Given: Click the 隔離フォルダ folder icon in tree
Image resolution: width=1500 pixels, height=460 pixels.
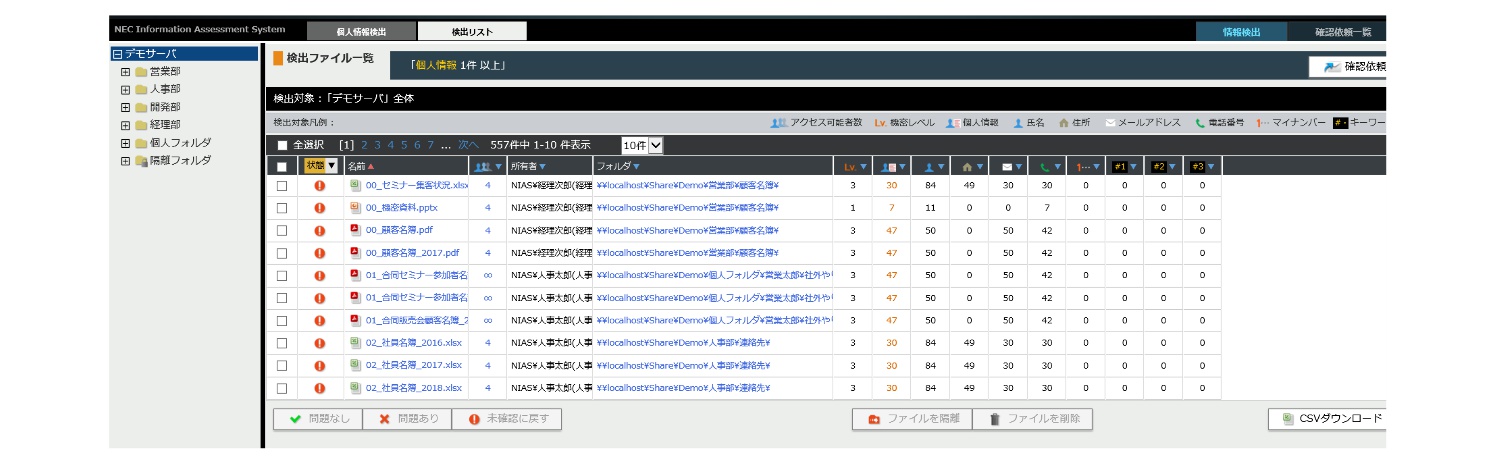Looking at the screenshot, I should [x=141, y=161].
